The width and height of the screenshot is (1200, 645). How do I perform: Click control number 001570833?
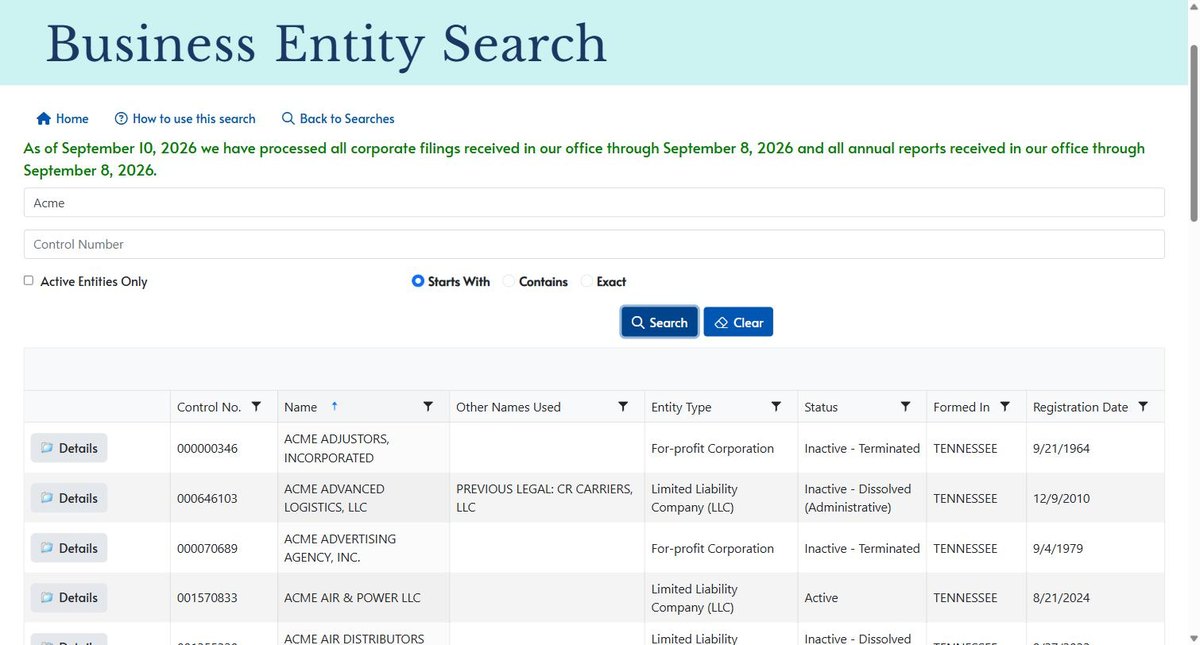(x=207, y=598)
